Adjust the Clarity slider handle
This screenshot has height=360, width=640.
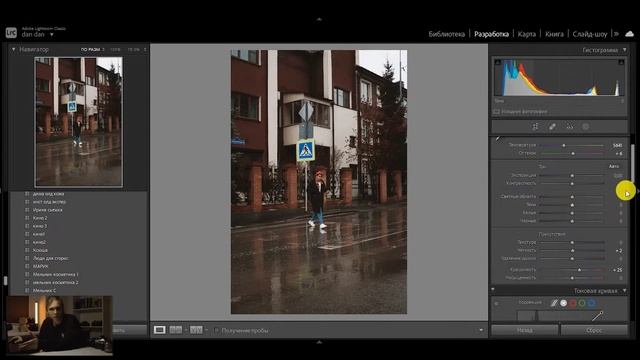572,251
